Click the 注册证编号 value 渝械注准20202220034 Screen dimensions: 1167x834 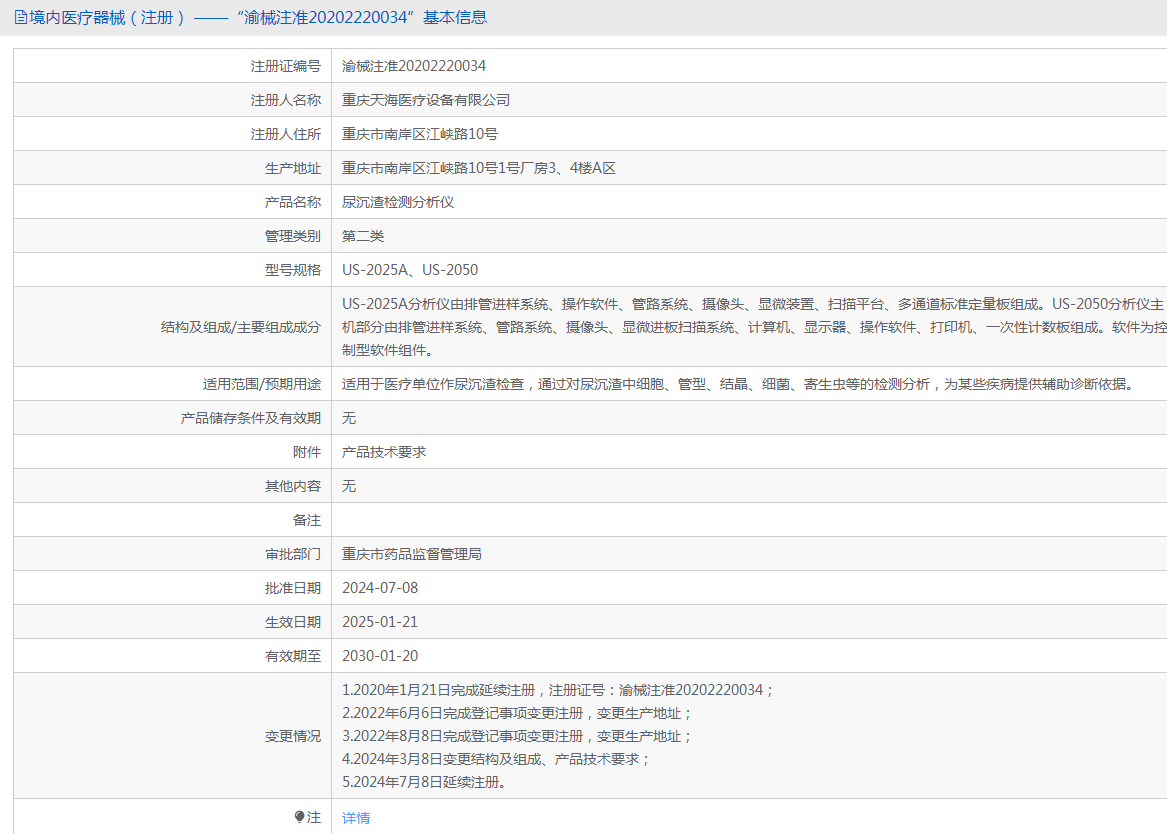414,66
